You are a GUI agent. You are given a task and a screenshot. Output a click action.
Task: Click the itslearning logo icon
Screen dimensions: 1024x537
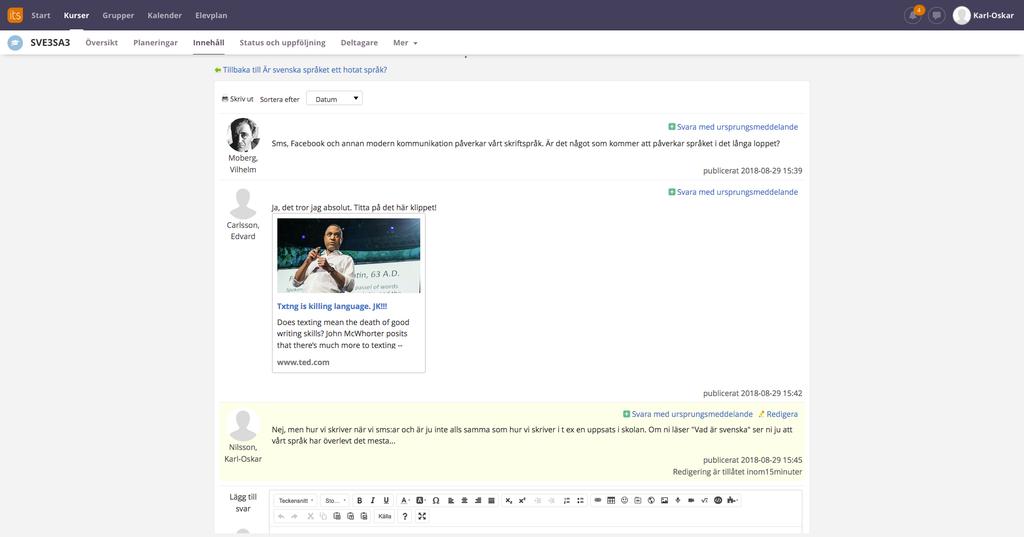pyautogui.click(x=14, y=14)
